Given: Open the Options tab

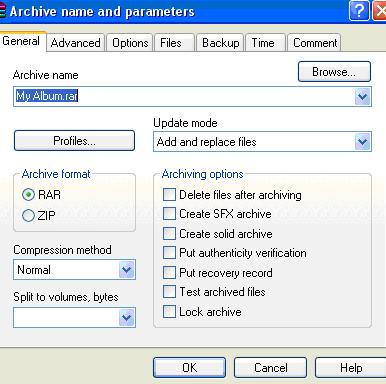Looking at the screenshot, I should [130, 43].
